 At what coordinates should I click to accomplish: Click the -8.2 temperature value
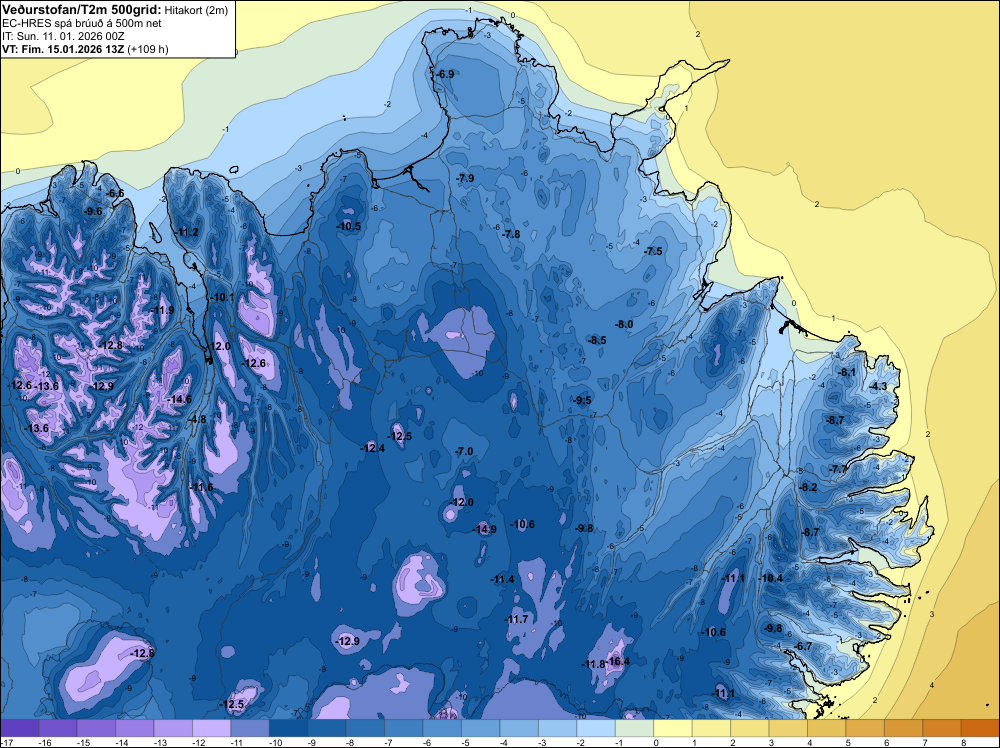pyautogui.click(x=808, y=487)
